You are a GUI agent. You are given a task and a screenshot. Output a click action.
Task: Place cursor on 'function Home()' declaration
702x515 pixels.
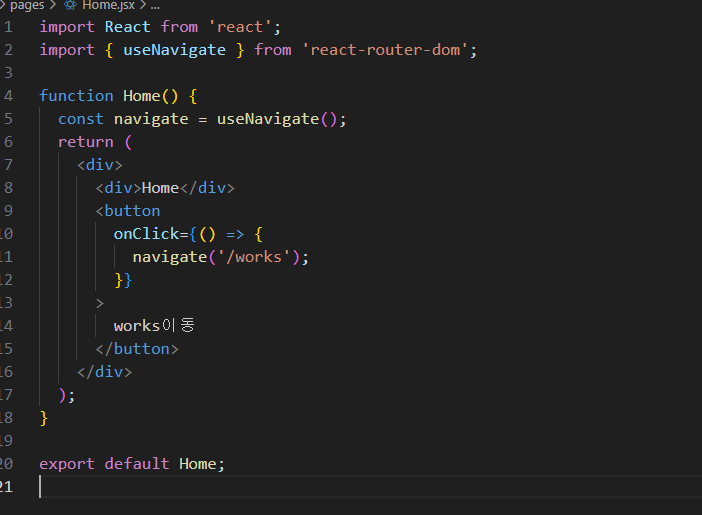108,96
